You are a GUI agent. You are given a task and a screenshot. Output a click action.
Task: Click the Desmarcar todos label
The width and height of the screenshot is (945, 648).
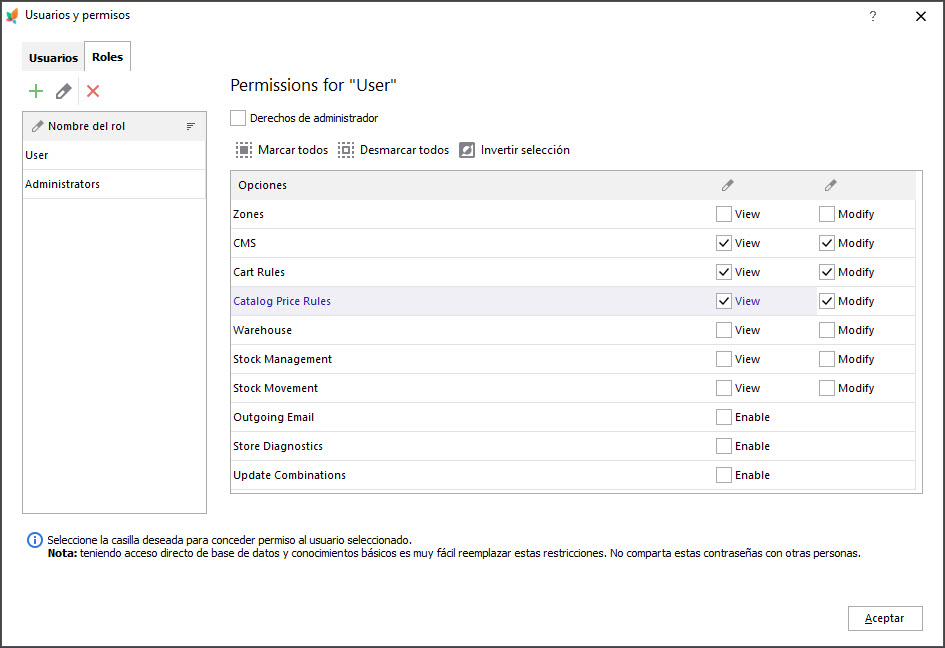[x=404, y=150]
